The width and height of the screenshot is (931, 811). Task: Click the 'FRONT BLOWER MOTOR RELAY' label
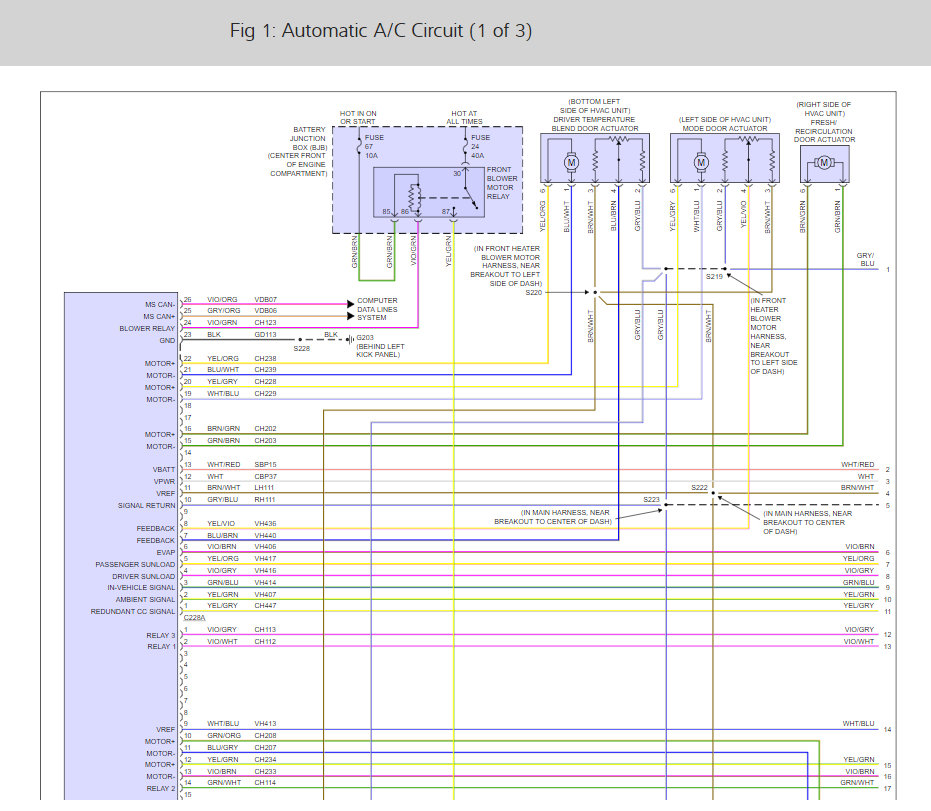click(502, 183)
